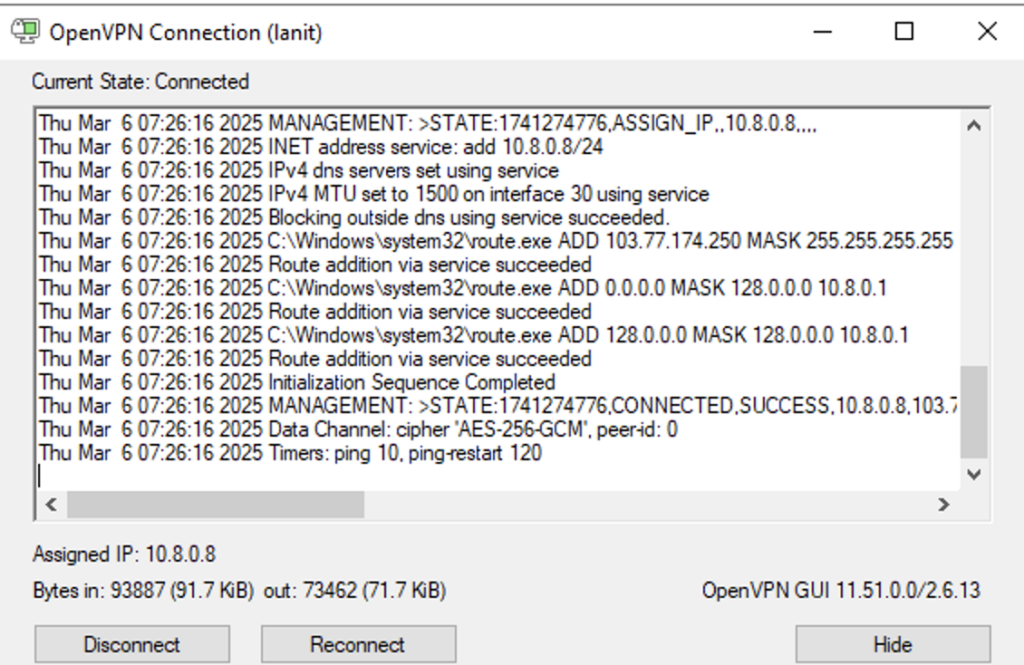Click the horizontal scroll left arrow
The height and width of the screenshot is (665, 1024).
(51, 504)
